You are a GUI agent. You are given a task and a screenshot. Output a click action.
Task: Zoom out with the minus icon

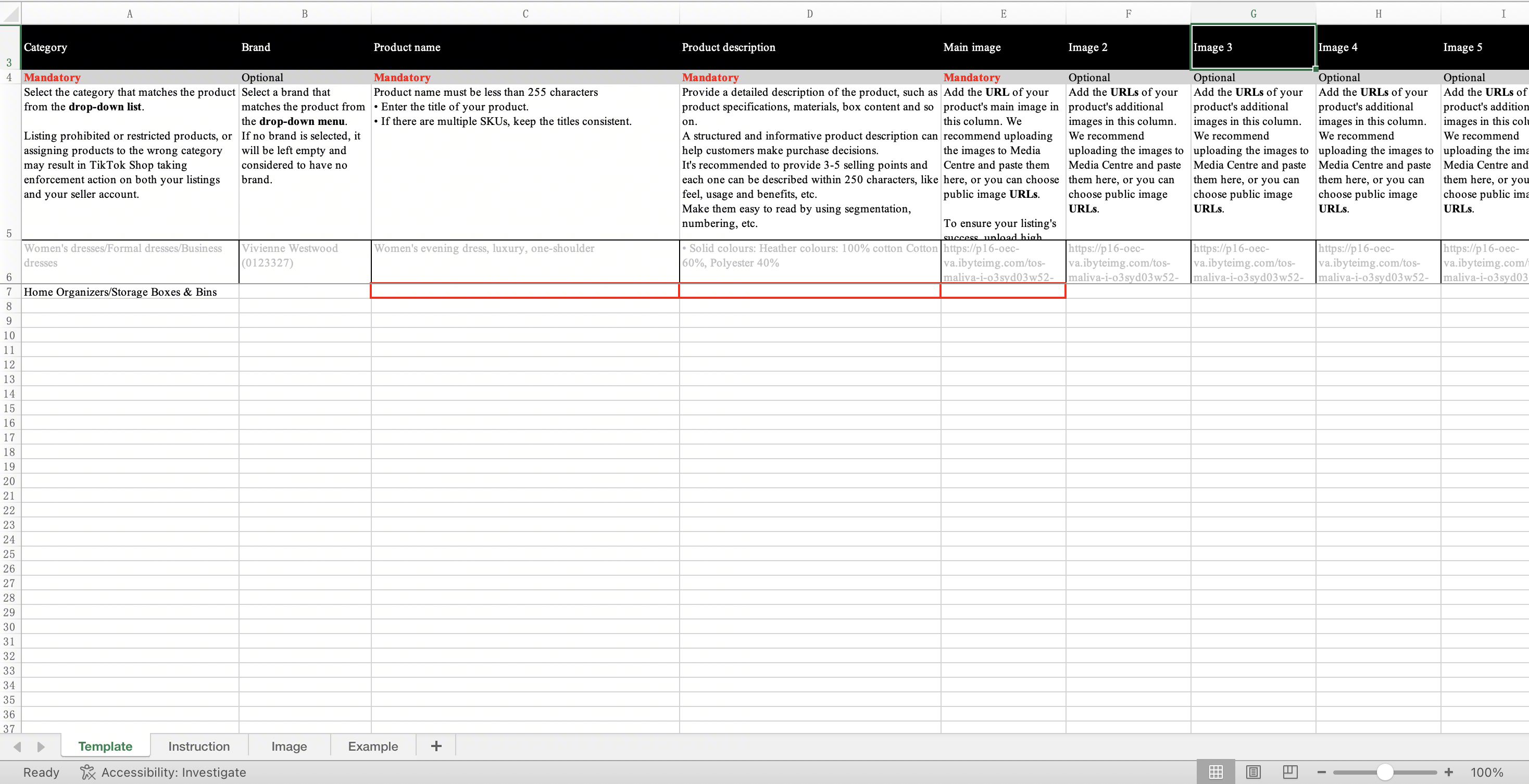pyautogui.click(x=1321, y=772)
